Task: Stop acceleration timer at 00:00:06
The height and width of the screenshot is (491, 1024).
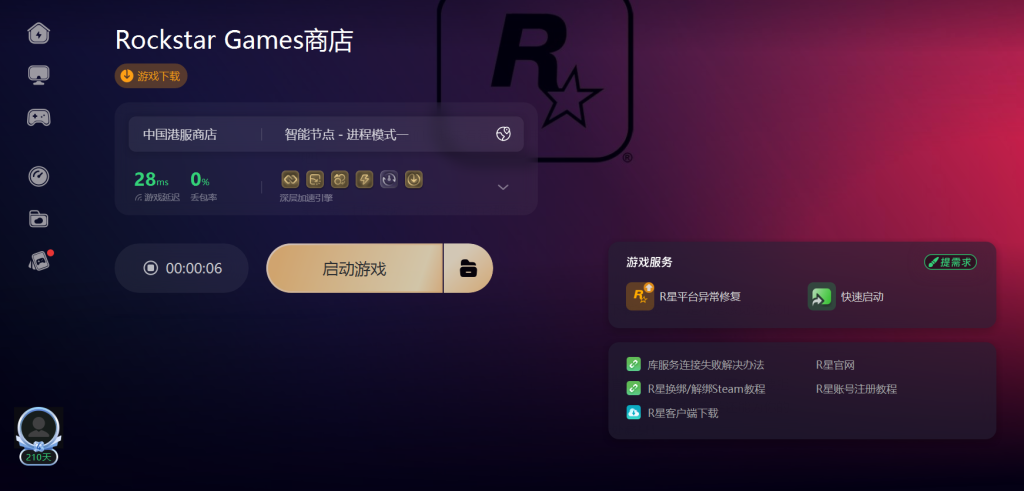Action: (182, 268)
